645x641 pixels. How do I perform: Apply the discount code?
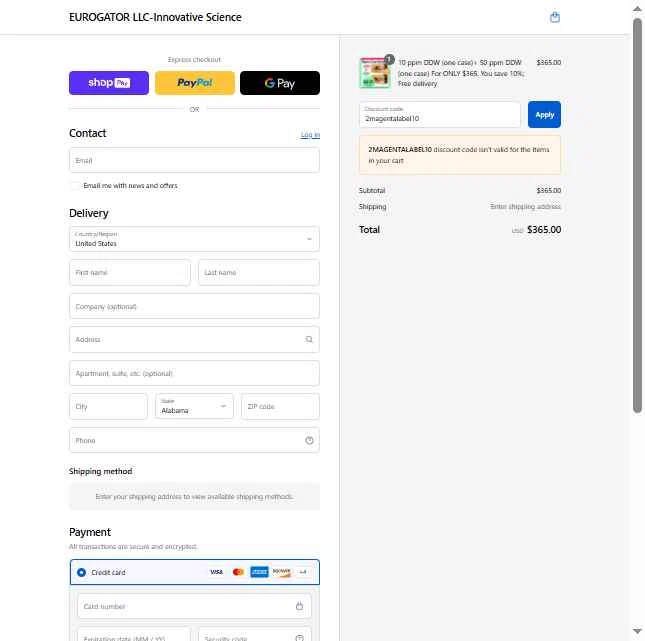(544, 115)
